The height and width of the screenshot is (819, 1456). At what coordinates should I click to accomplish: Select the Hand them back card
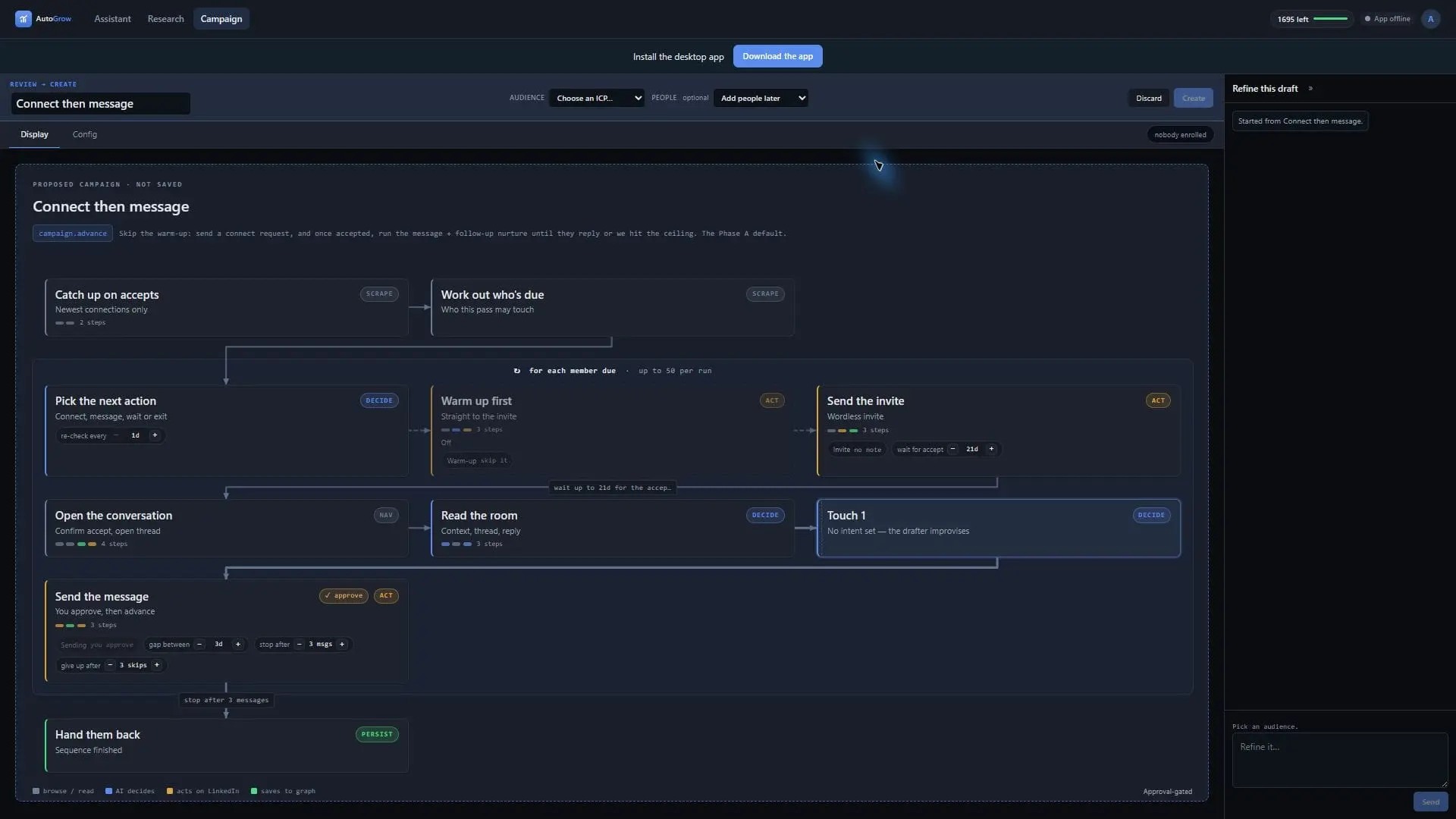[227, 745]
